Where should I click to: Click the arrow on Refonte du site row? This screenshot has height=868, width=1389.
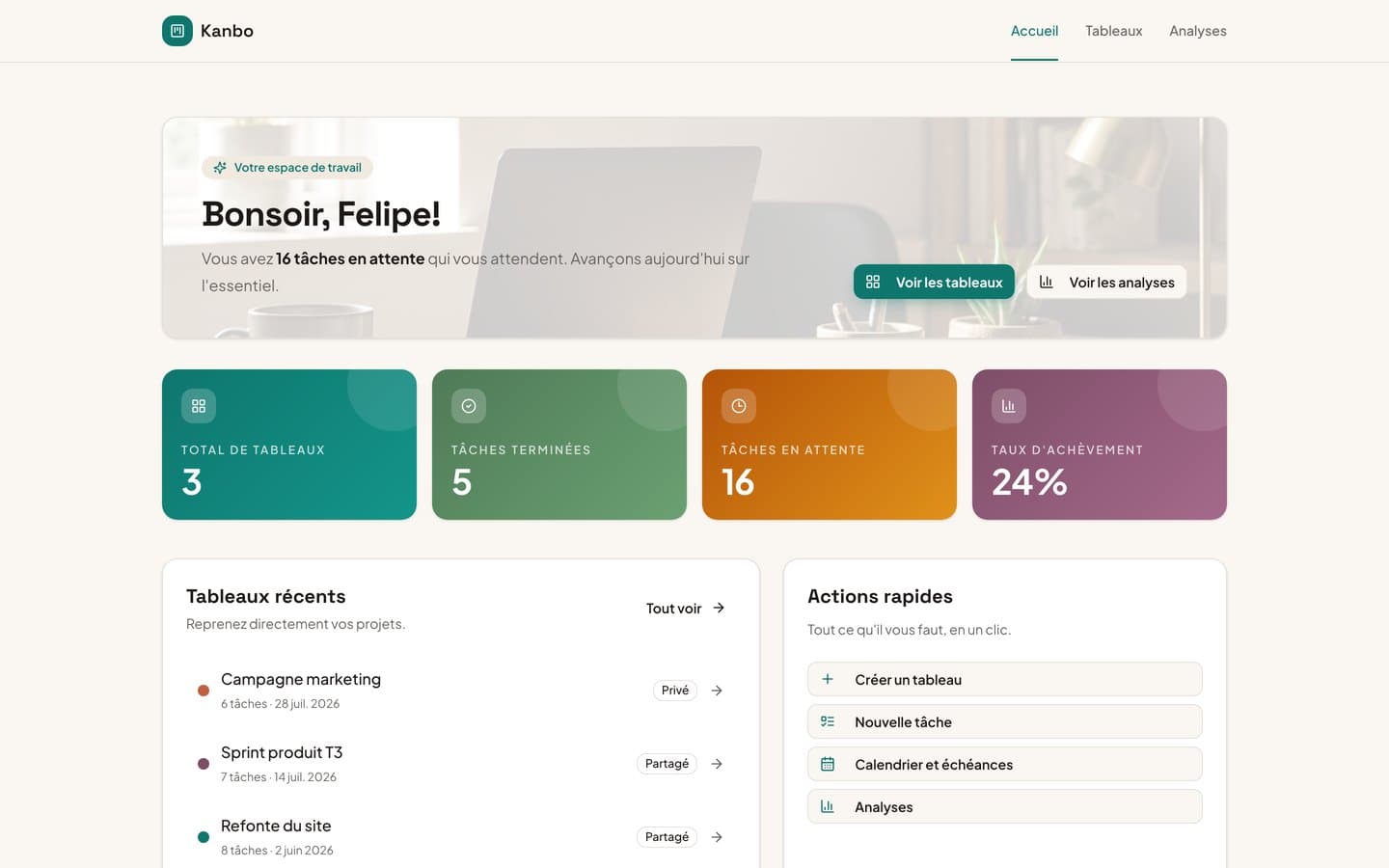717,837
